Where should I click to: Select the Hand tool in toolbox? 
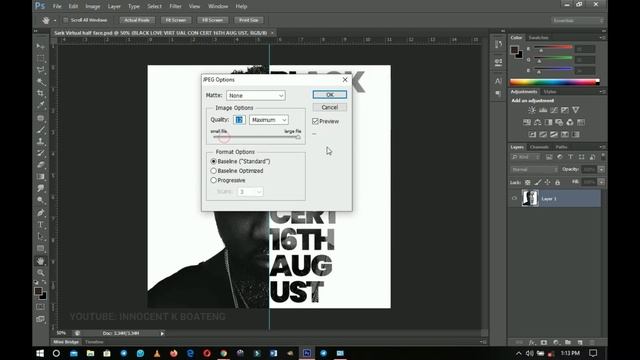coord(40,261)
